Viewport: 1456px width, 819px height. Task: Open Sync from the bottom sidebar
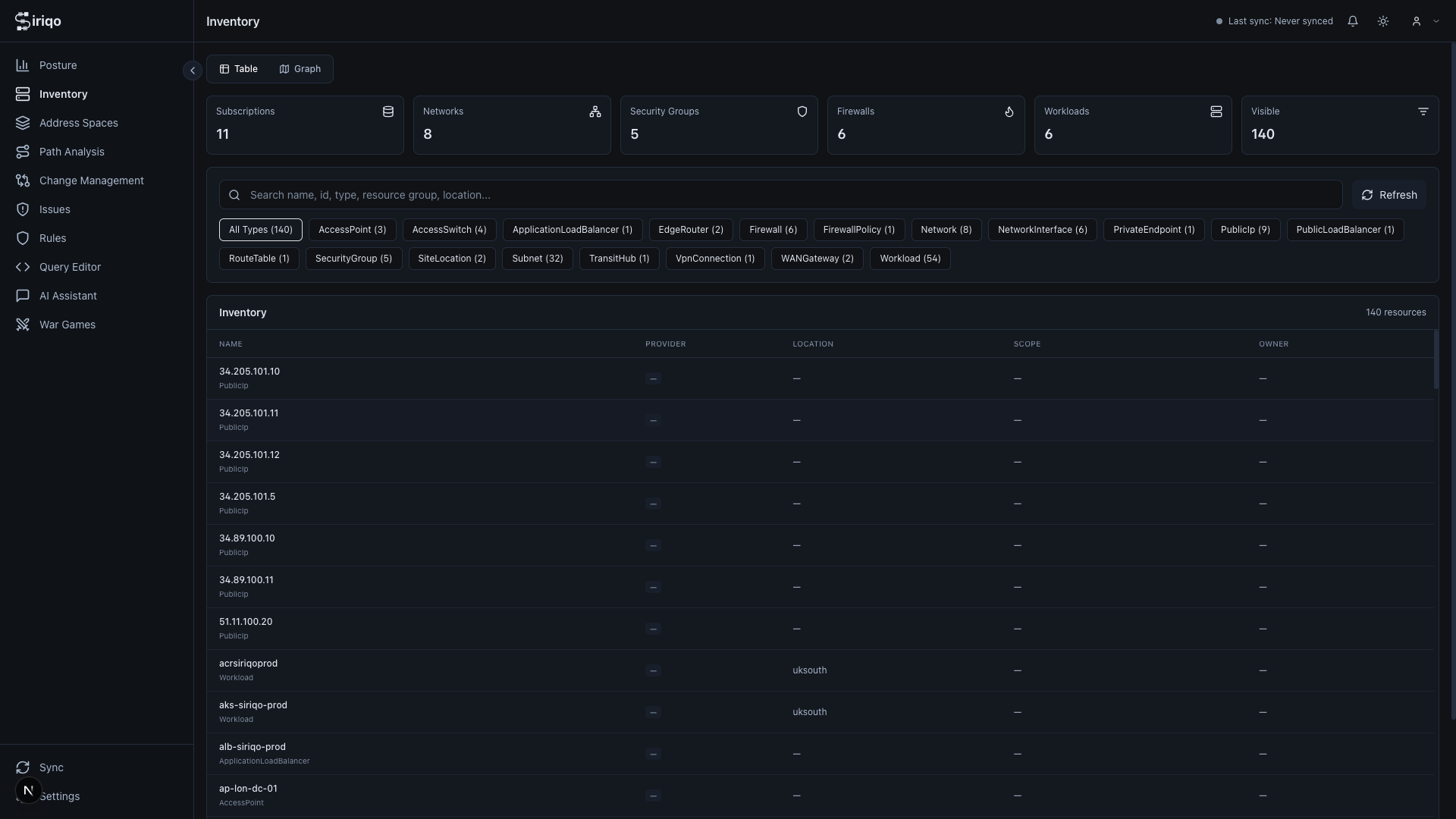click(x=50, y=767)
